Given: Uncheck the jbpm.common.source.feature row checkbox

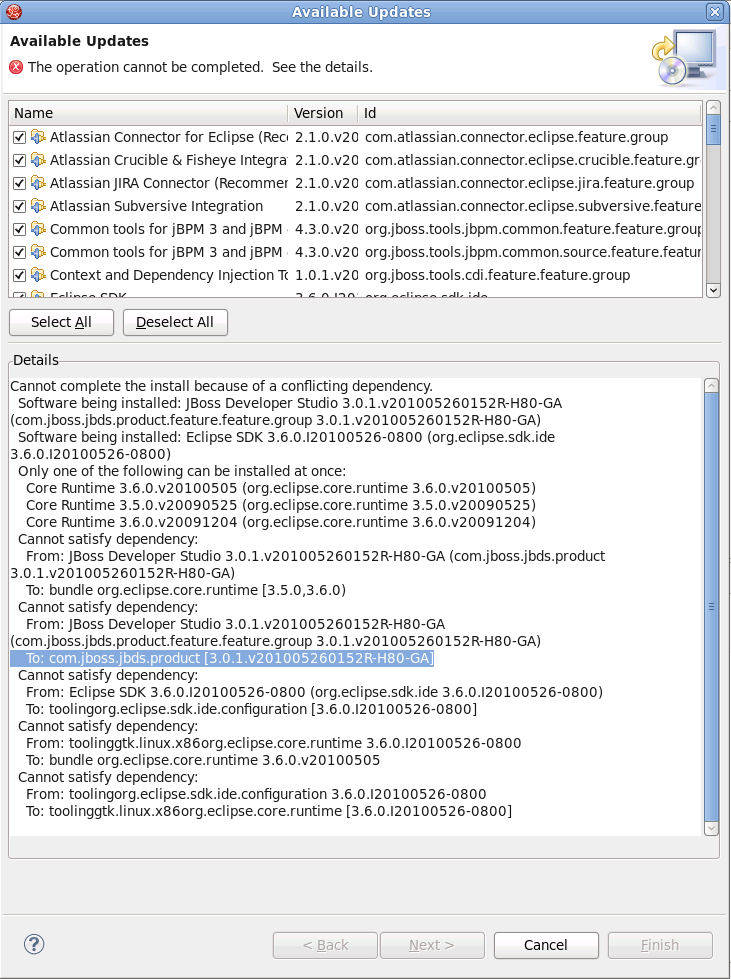Looking at the screenshot, I should 19,252.
